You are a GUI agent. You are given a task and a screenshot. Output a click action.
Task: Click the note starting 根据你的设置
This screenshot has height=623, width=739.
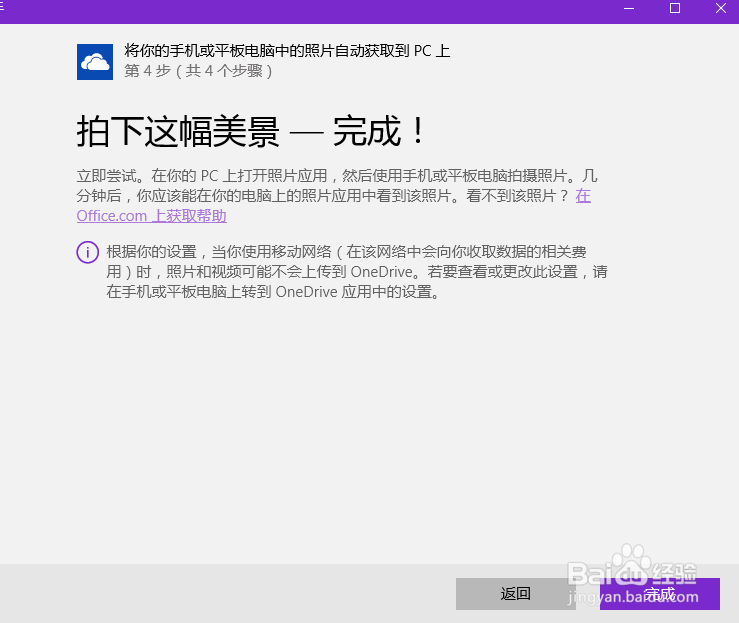[357, 272]
